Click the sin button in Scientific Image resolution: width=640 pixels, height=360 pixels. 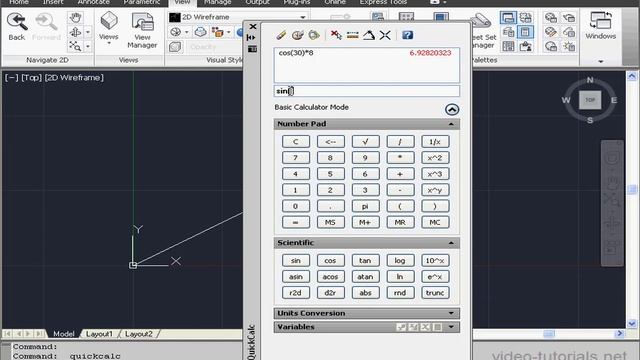(296, 260)
